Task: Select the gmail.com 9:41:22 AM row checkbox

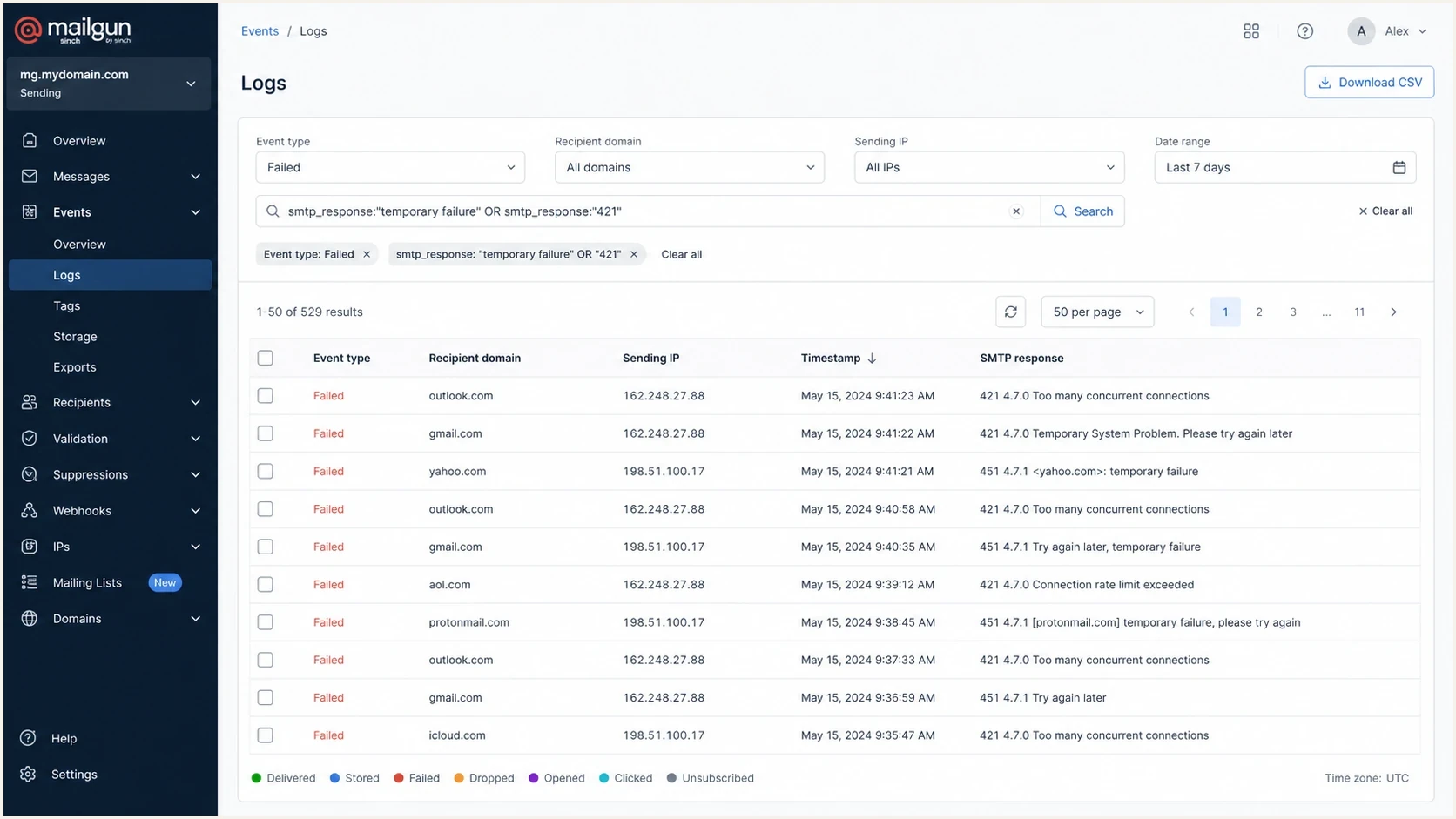Action: pos(266,433)
